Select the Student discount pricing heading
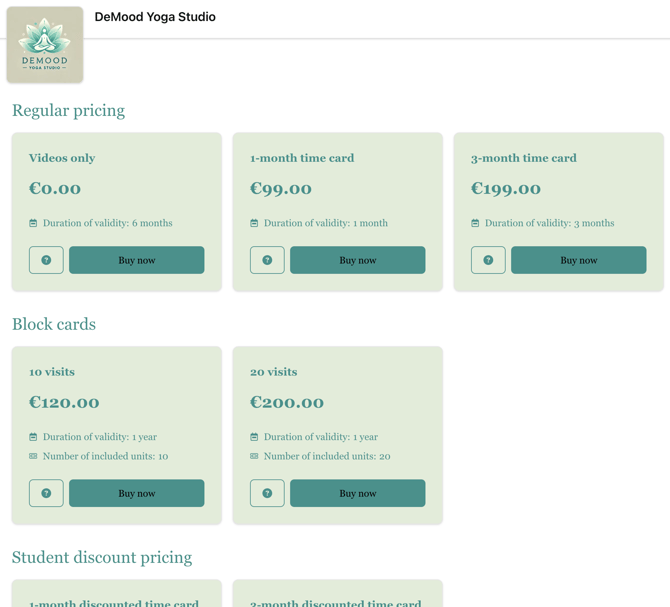 coord(102,557)
